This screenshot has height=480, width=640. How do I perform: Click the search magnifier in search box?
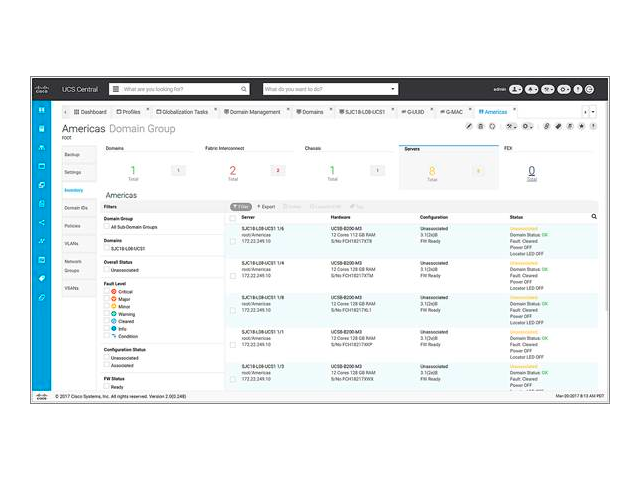click(244, 89)
